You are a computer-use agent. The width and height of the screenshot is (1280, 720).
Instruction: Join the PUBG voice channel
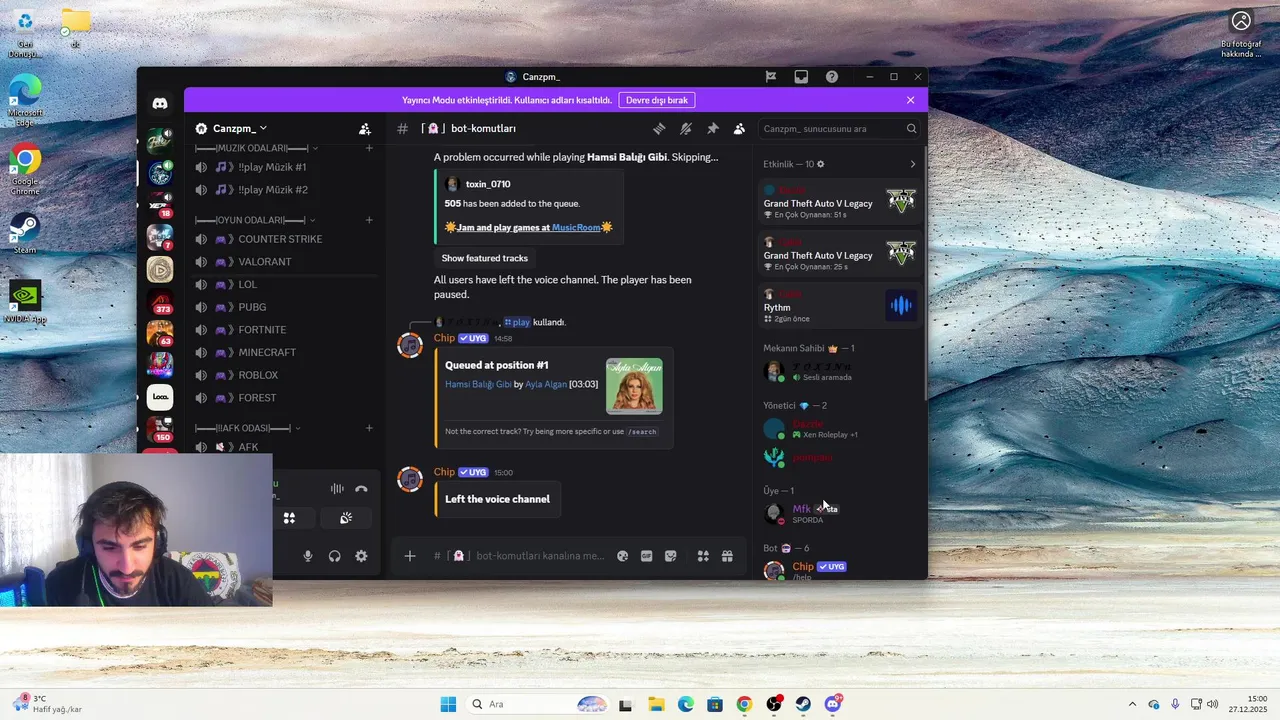[x=284, y=307]
